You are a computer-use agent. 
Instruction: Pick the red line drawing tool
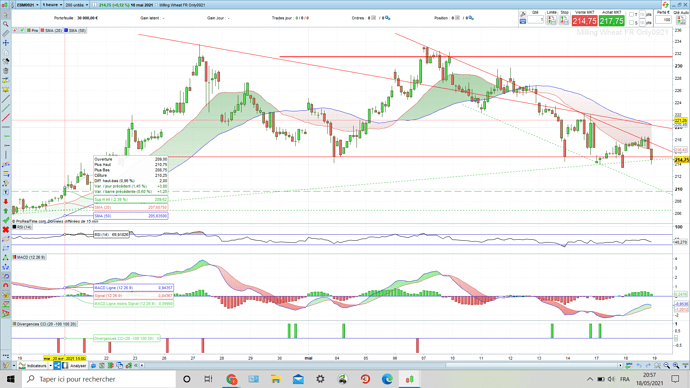point(6,117)
